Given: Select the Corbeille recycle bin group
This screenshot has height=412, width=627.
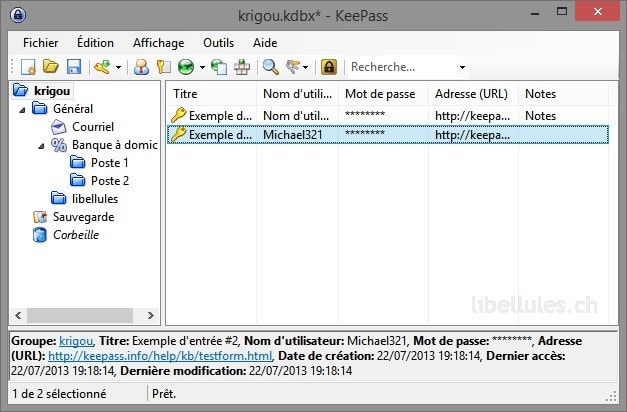Looking at the screenshot, I should tap(76, 235).
